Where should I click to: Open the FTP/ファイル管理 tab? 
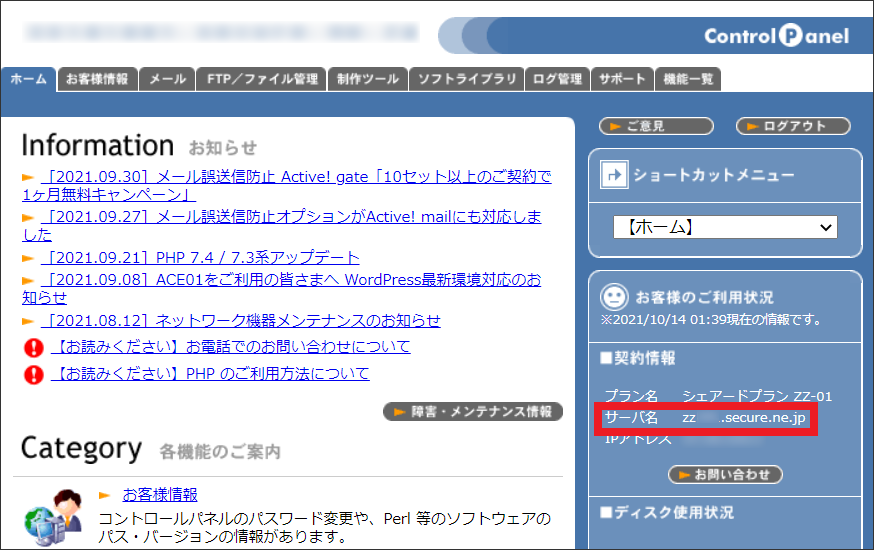(x=262, y=79)
